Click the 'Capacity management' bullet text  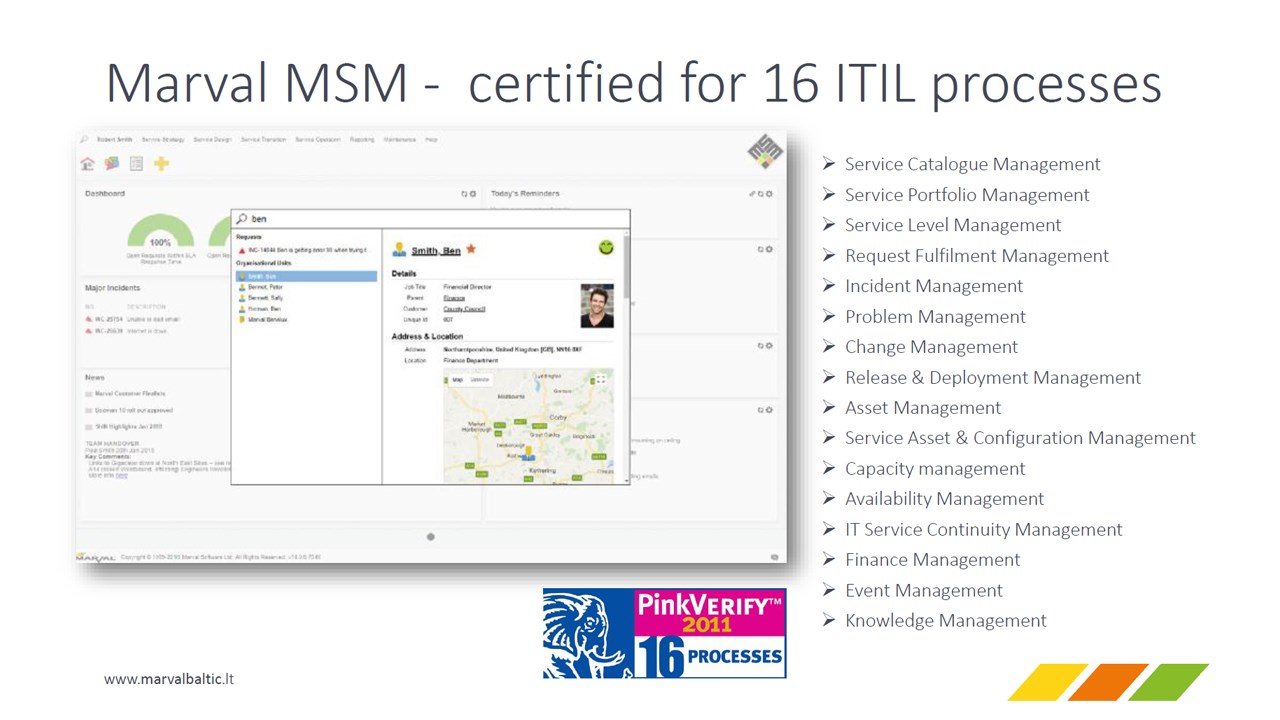(935, 469)
